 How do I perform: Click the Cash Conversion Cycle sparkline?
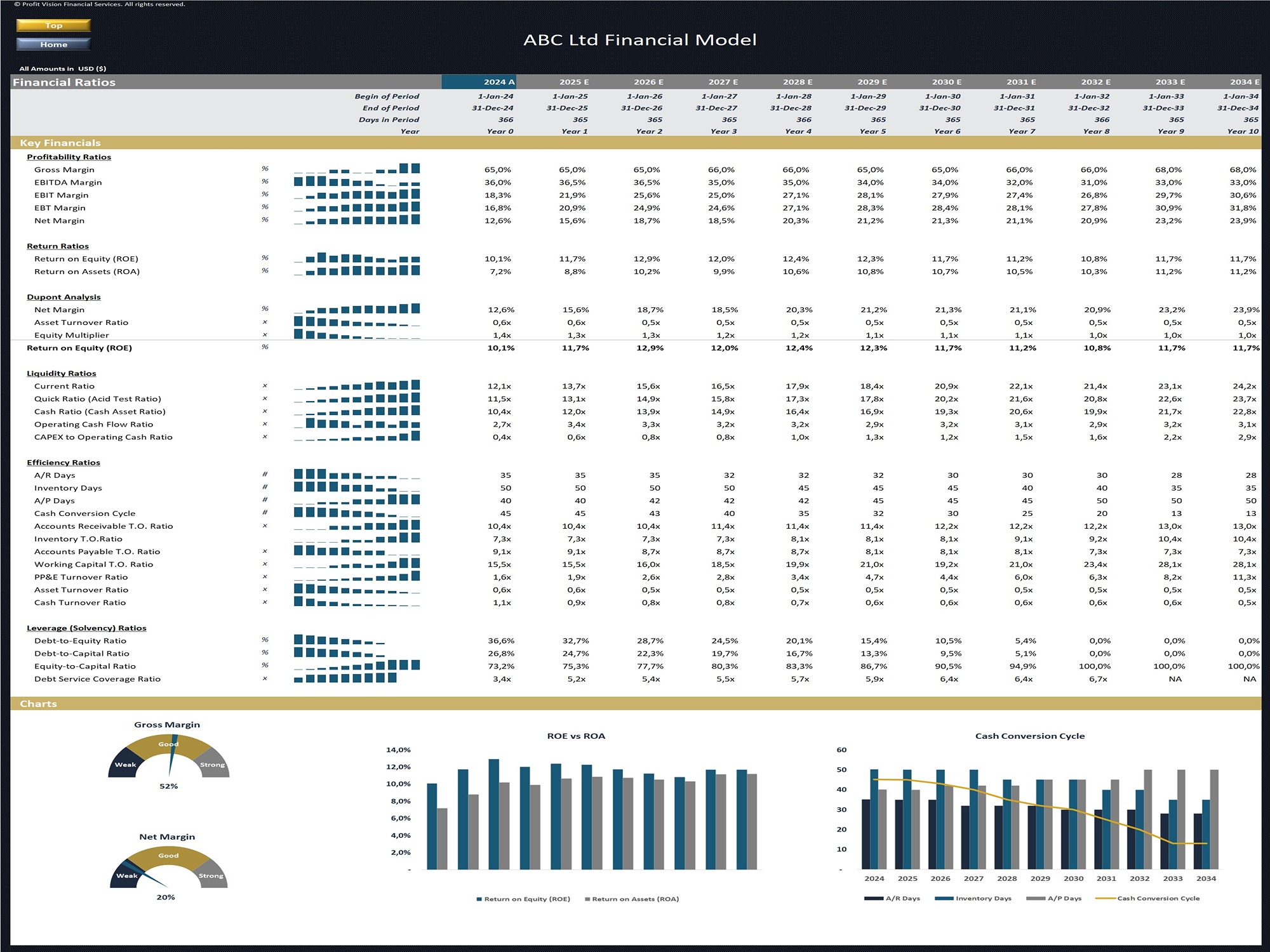tap(357, 512)
